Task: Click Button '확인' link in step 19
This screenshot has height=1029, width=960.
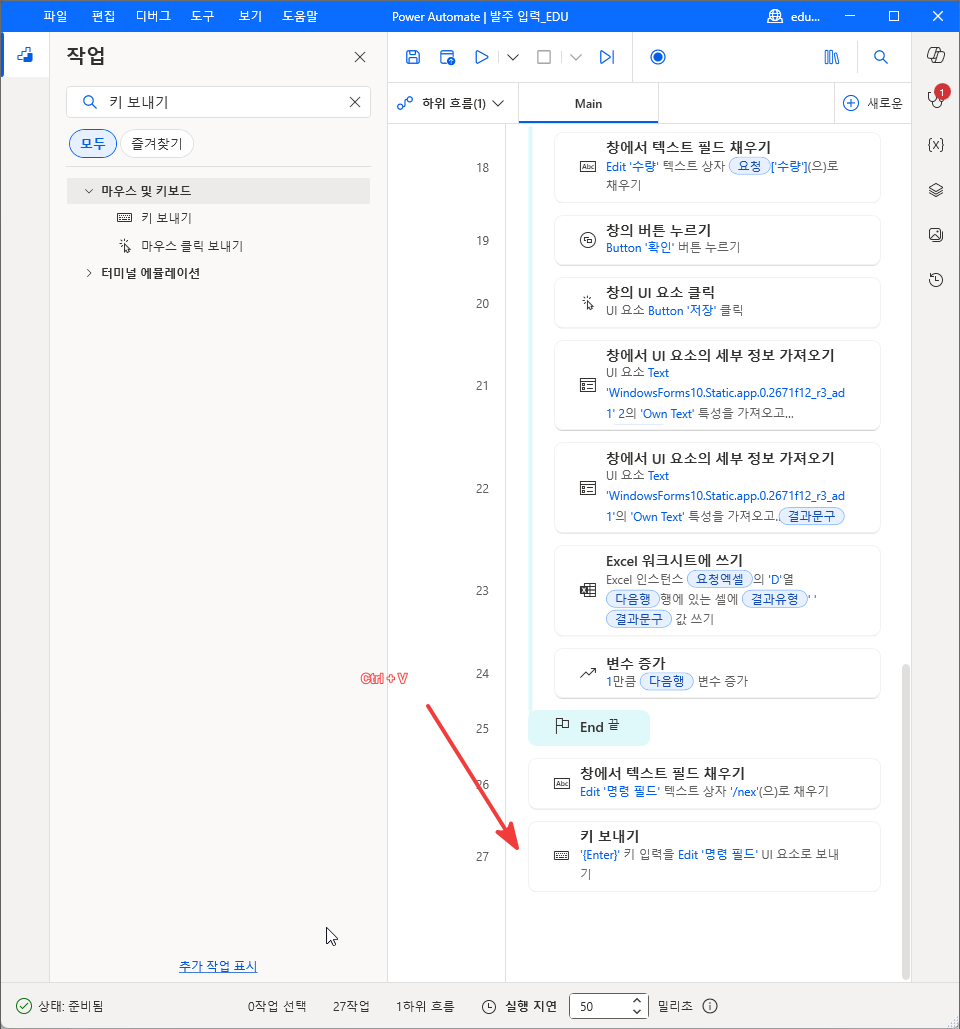Action: 640,247
